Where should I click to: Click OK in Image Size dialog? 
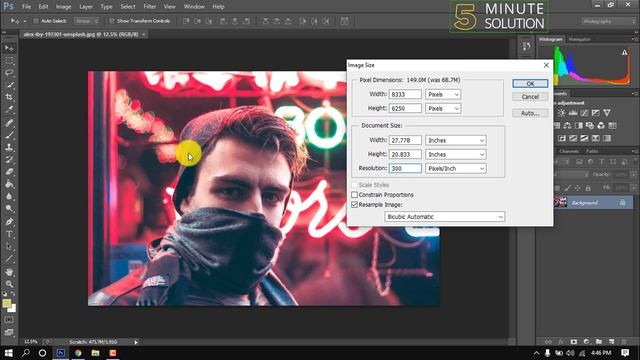pyautogui.click(x=530, y=83)
